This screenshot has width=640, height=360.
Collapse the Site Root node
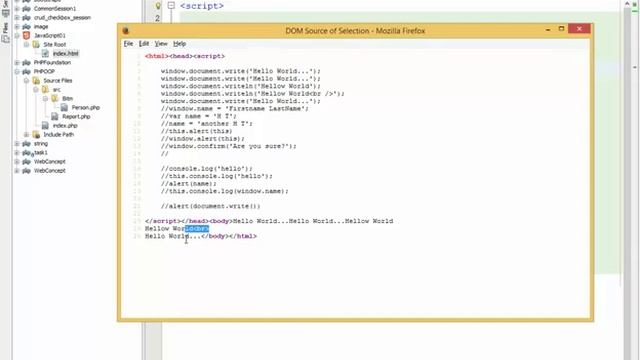(x=26, y=44)
